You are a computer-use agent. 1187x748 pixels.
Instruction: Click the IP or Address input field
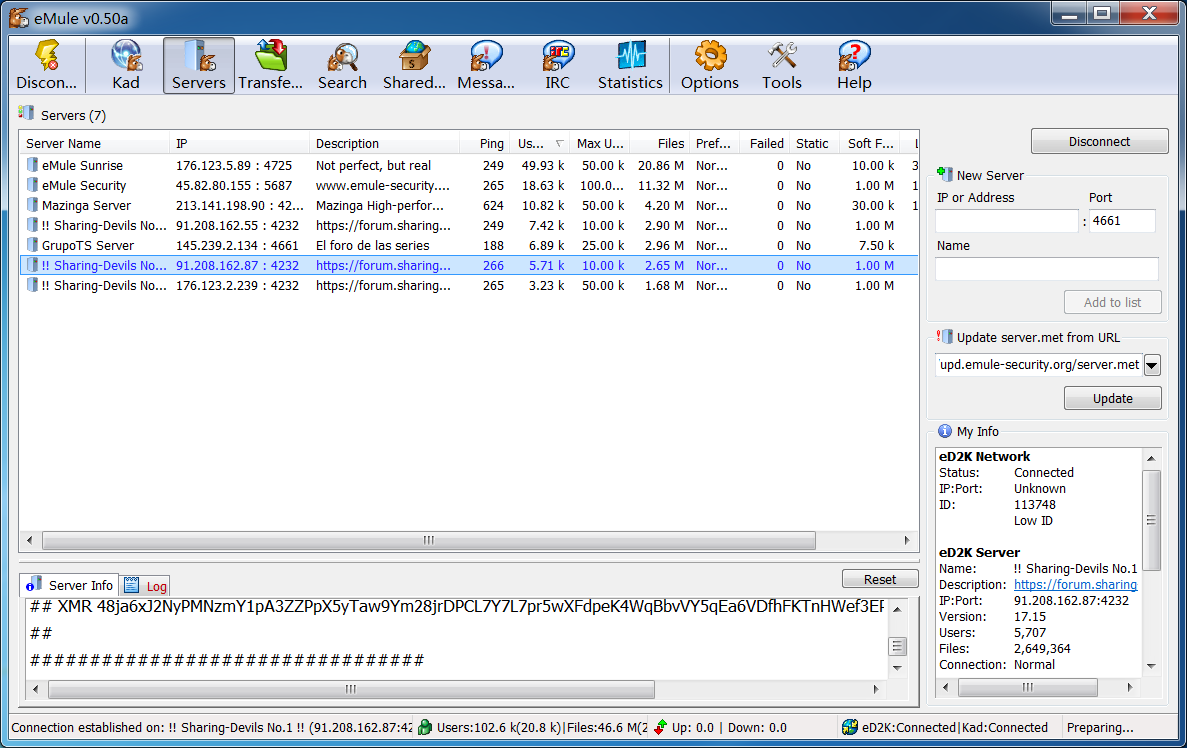(x=1006, y=221)
